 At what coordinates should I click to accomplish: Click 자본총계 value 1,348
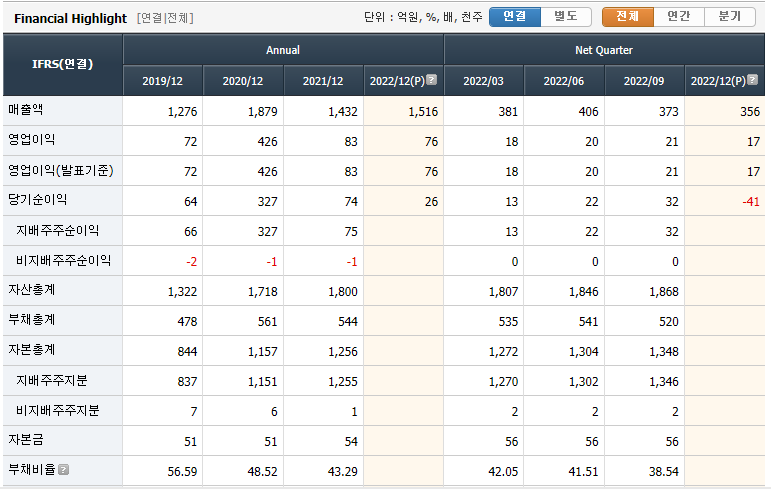point(664,352)
